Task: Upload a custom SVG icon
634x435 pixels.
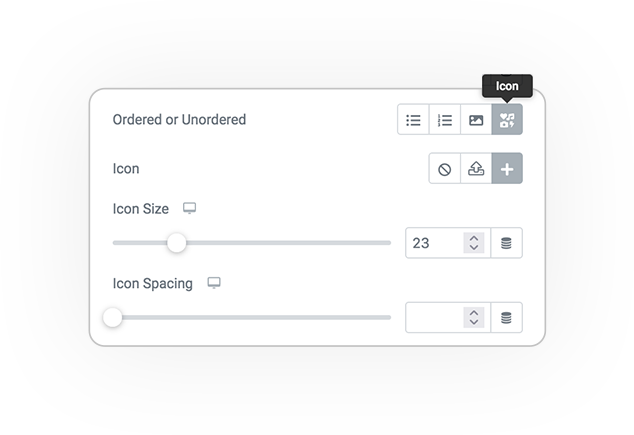Action: point(476,169)
